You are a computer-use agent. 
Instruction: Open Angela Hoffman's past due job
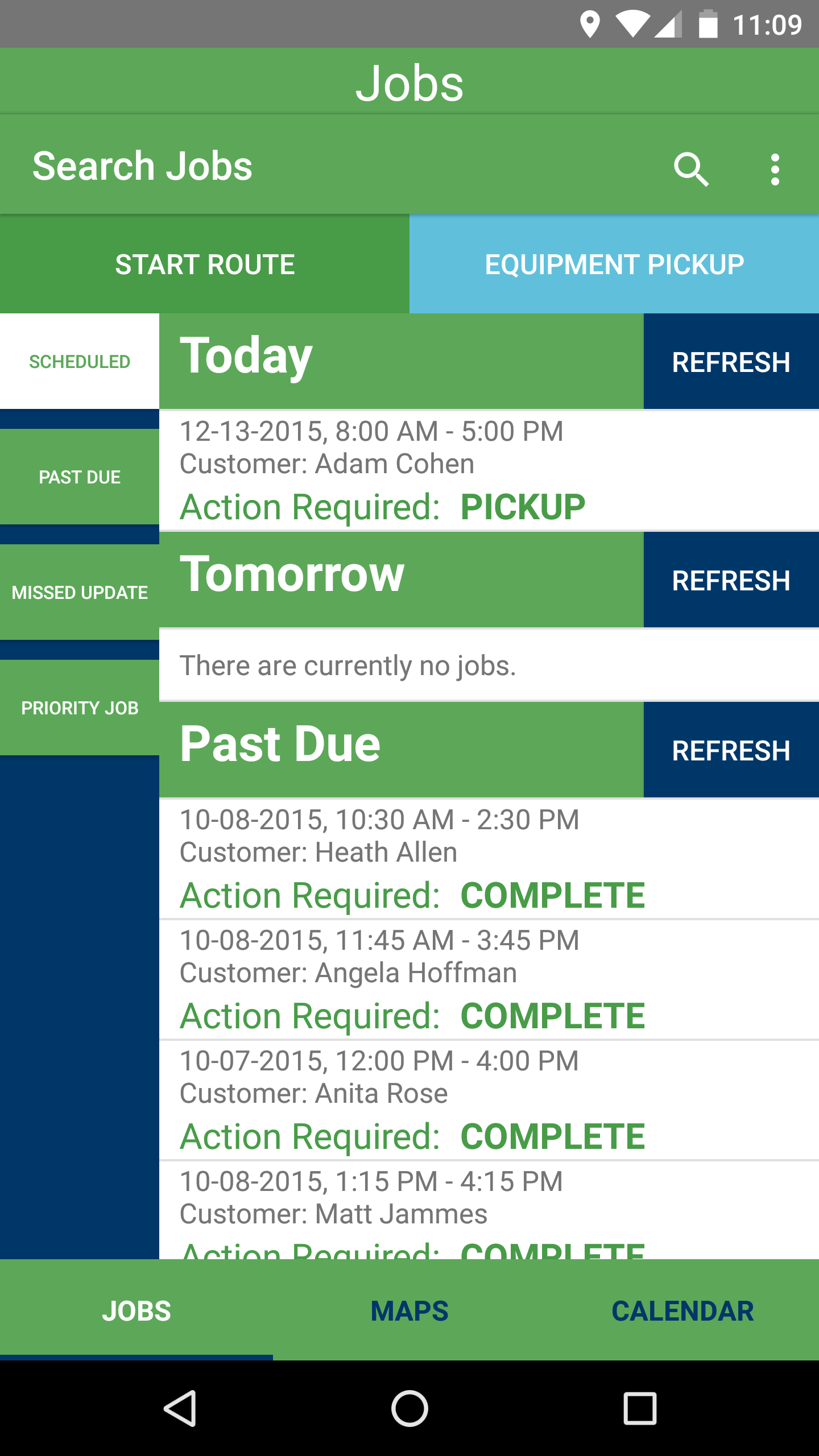488,979
